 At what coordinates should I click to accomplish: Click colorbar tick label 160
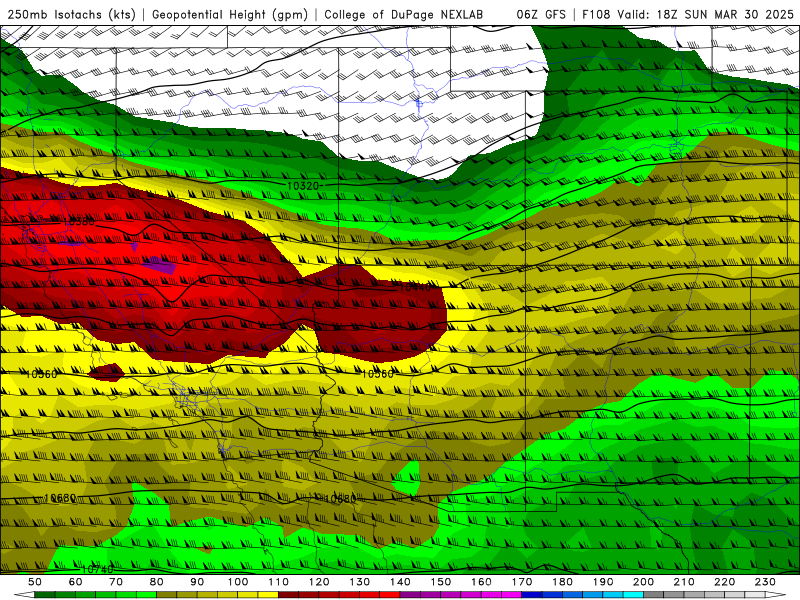[x=481, y=582]
